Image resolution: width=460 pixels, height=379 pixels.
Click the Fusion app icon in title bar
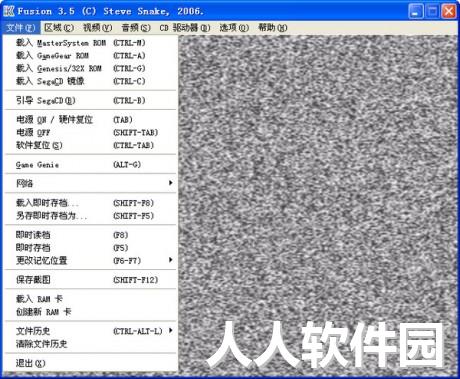point(9,11)
